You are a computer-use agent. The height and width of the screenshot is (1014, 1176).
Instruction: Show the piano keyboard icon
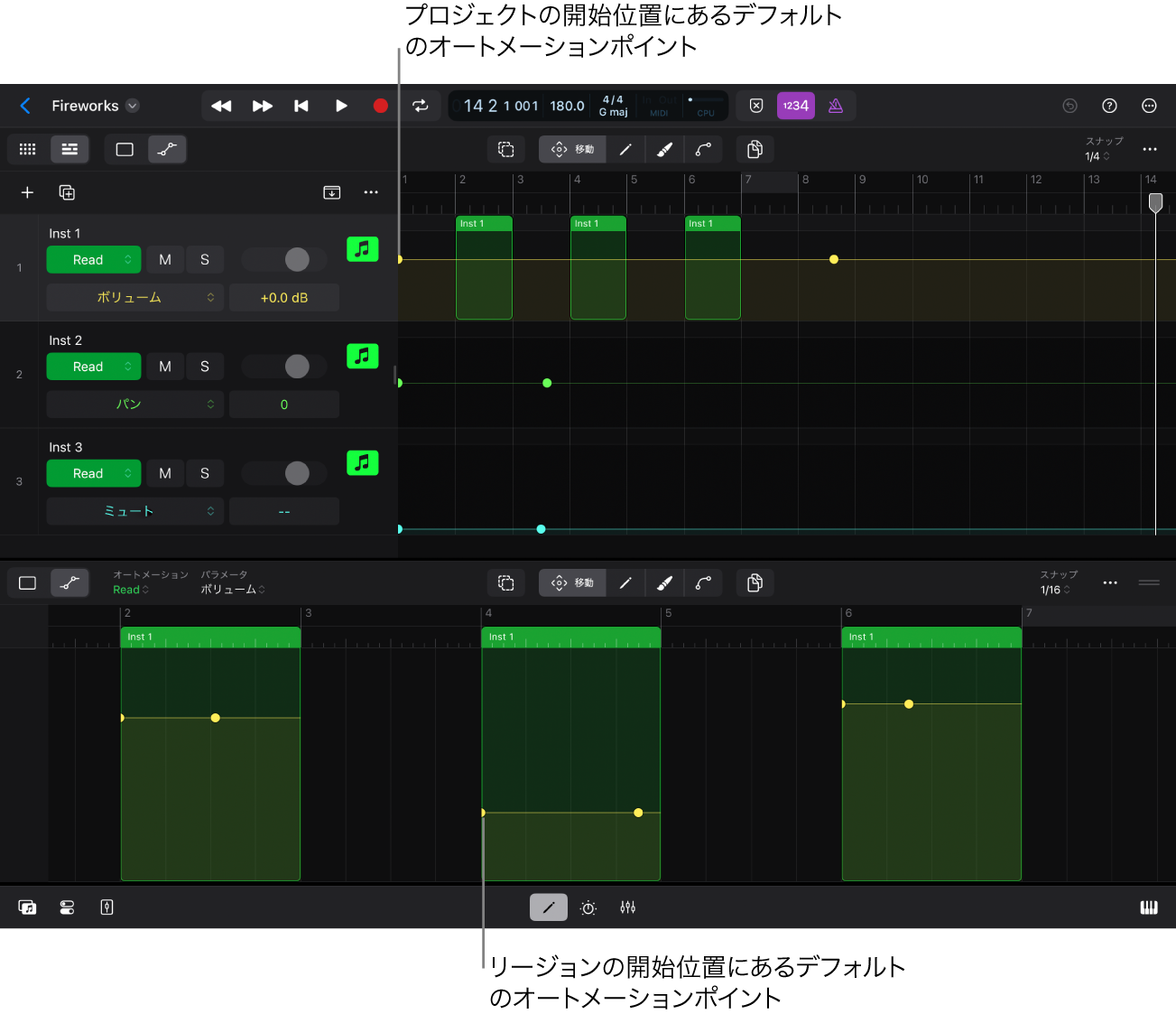(1149, 907)
